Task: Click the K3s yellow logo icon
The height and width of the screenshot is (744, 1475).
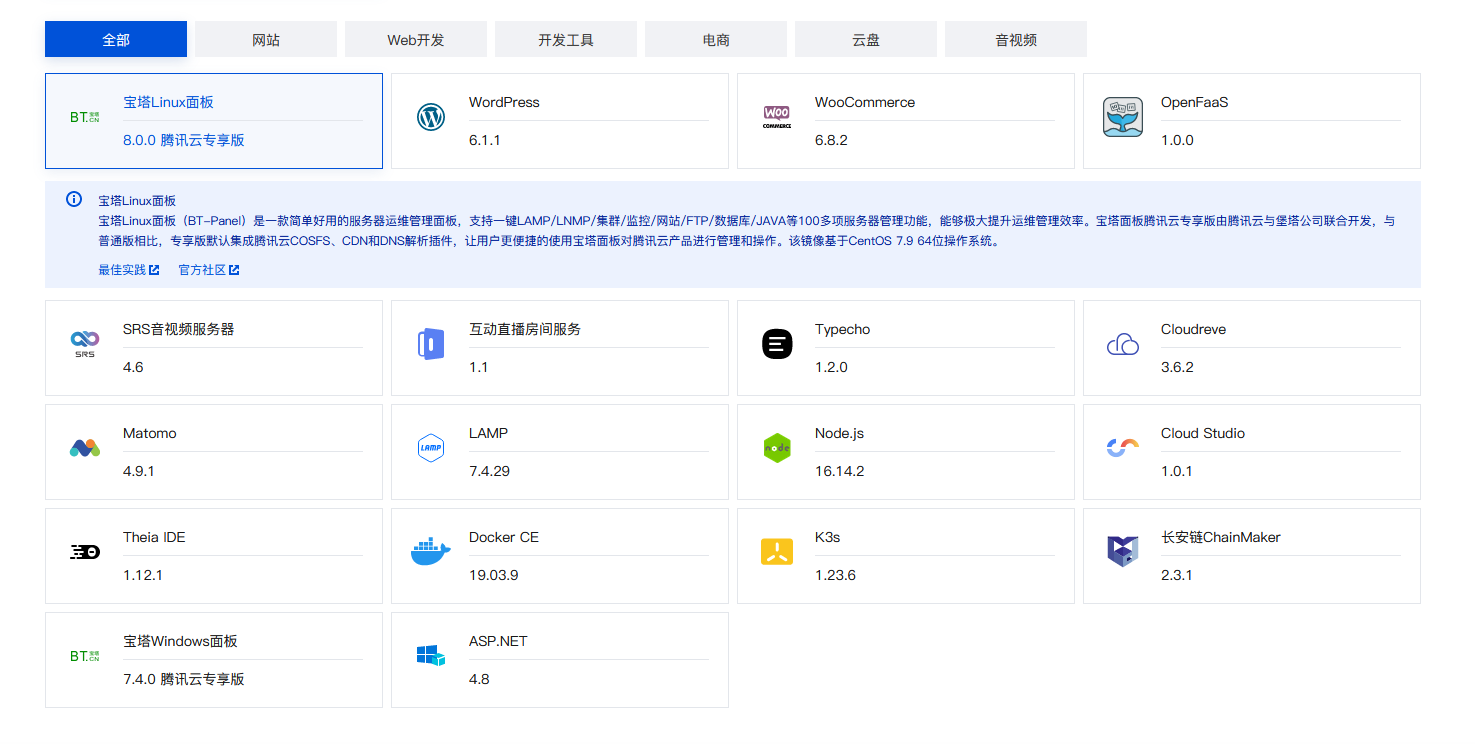Action: [777, 552]
